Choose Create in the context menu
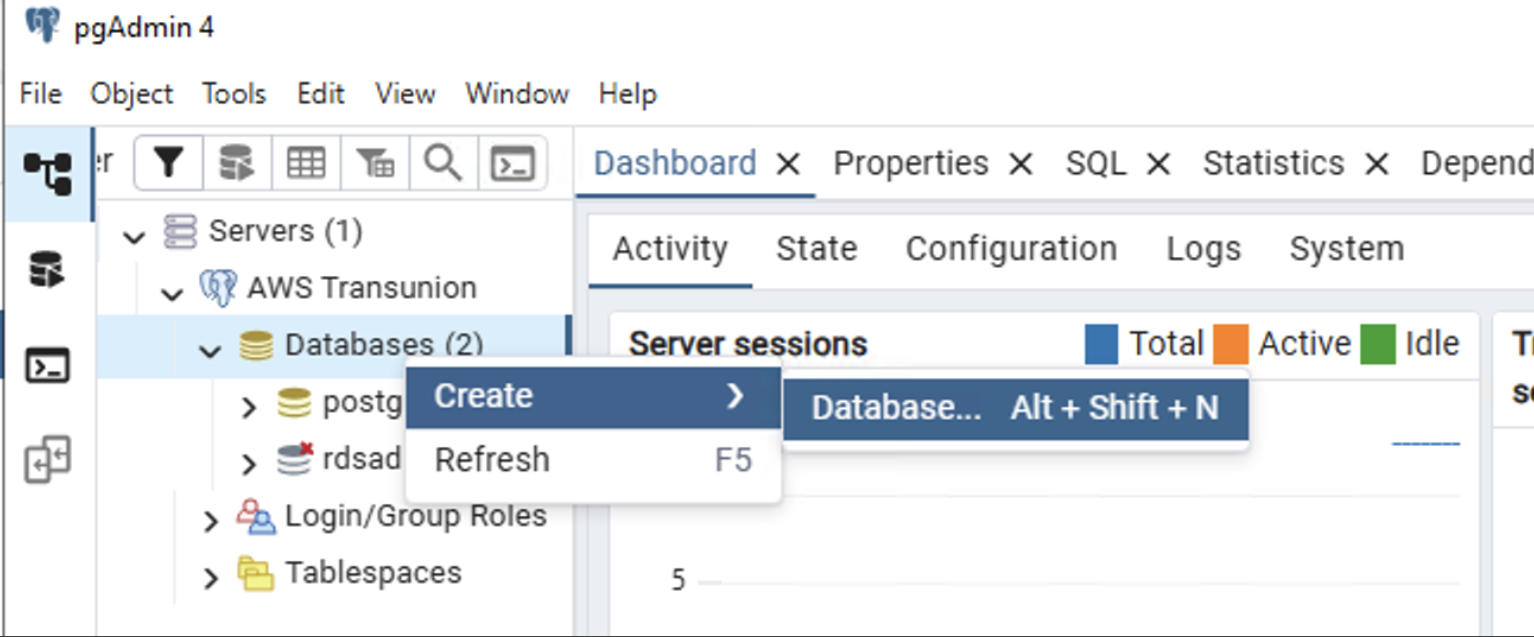Screen dimensions: 1534x637 (593, 396)
